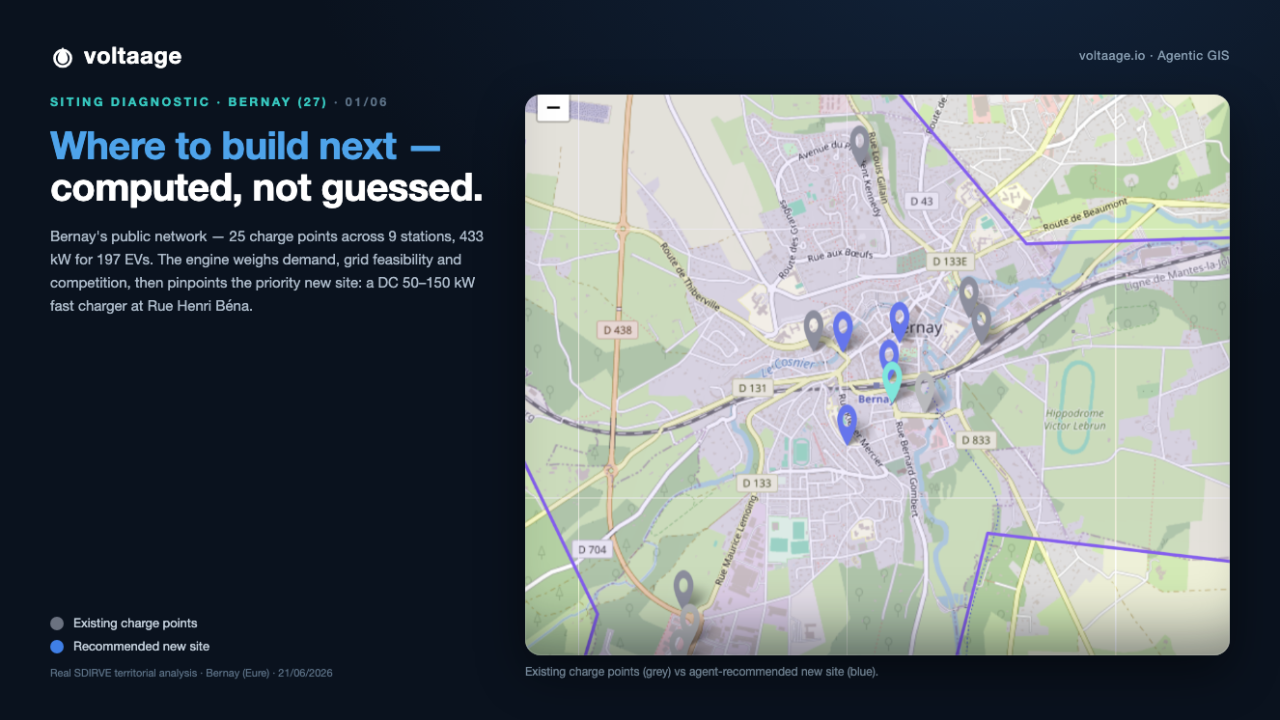Click the D 43 road label on map
The width and height of the screenshot is (1280, 720).
tap(921, 201)
